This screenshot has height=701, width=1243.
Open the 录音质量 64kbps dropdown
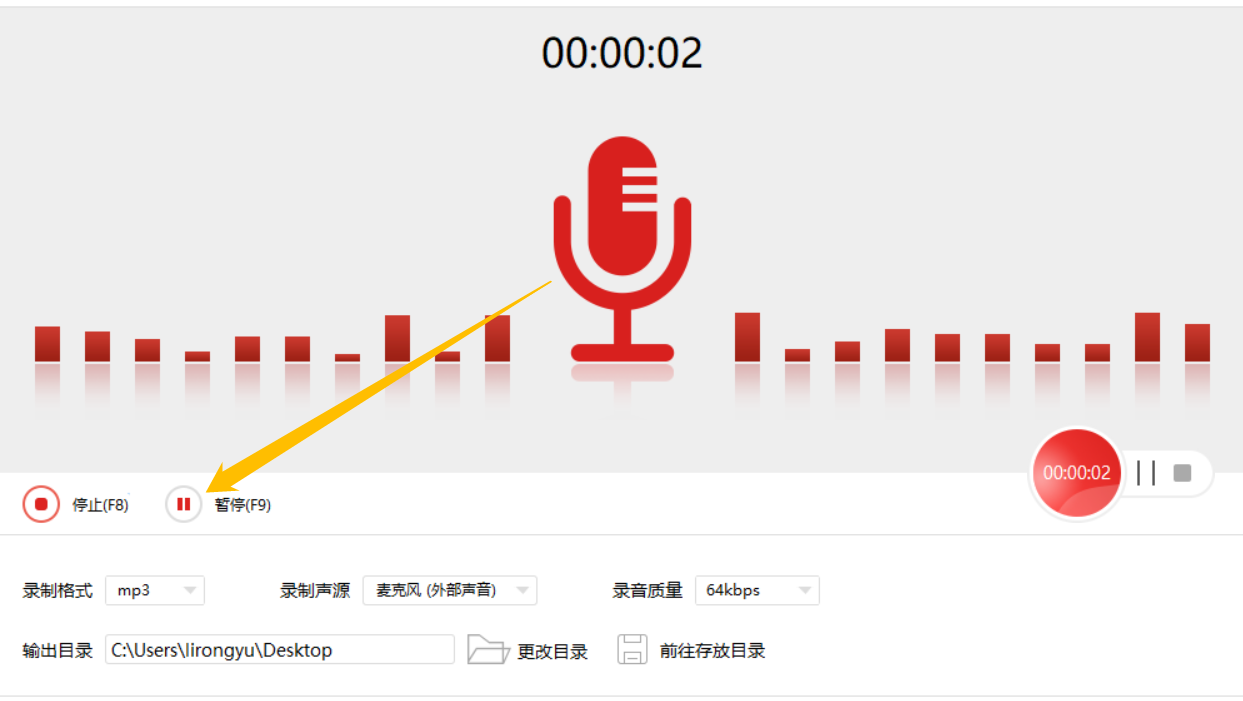point(757,590)
